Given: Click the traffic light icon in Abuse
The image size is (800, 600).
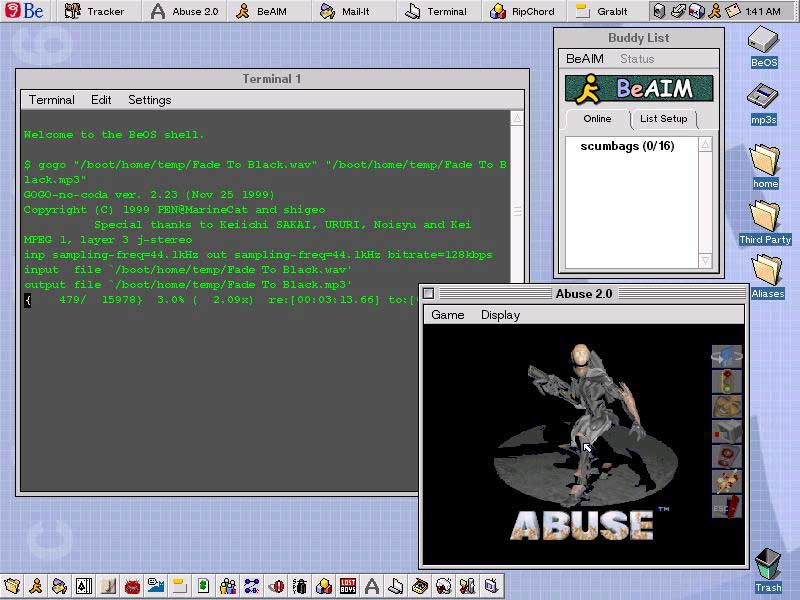Looking at the screenshot, I should tap(727, 381).
